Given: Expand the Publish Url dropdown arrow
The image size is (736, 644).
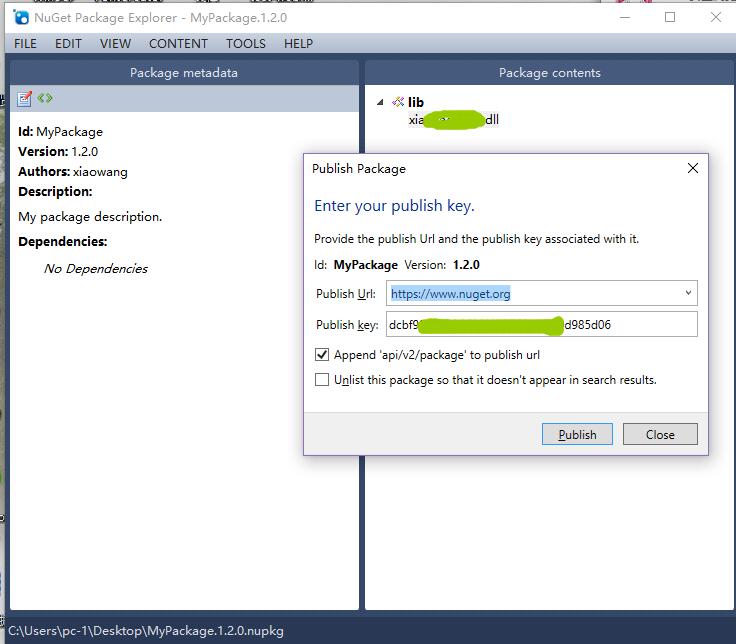Looking at the screenshot, I should (688, 293).
